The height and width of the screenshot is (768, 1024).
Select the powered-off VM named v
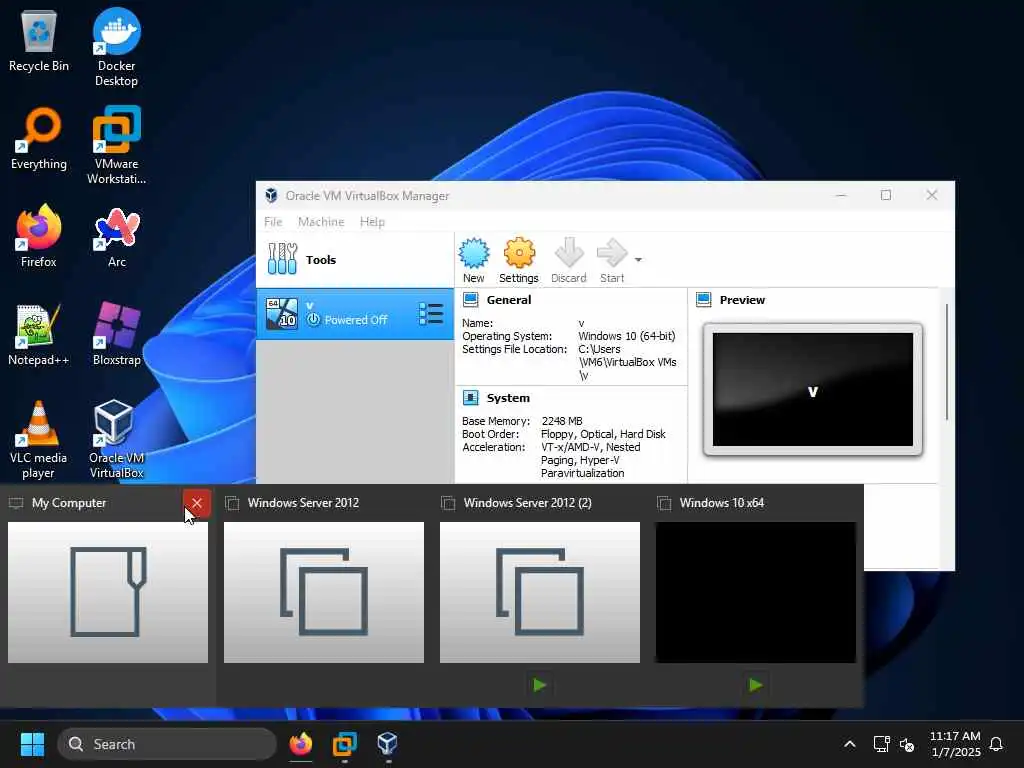pos(355,314)
